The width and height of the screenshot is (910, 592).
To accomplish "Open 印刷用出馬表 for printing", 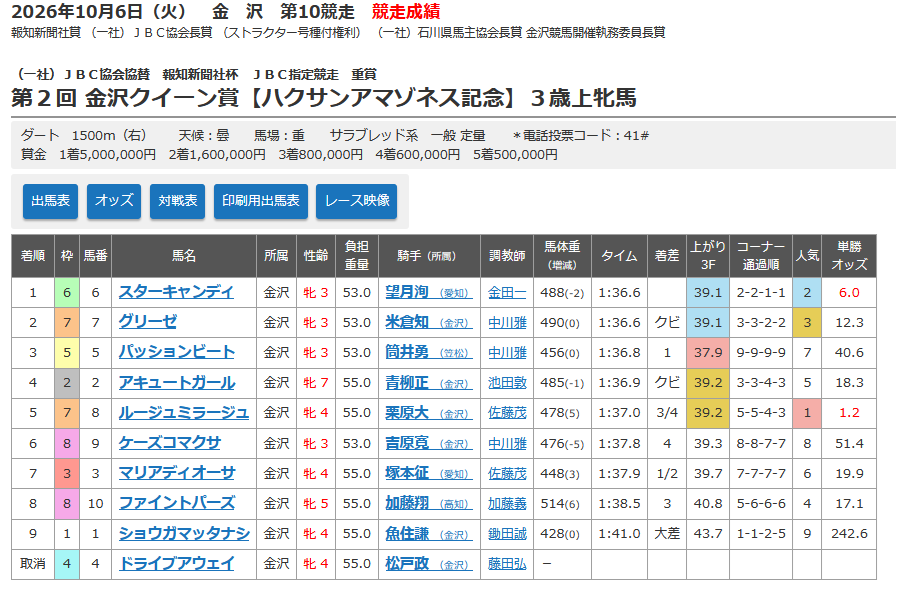I will (x=261, y=201).
